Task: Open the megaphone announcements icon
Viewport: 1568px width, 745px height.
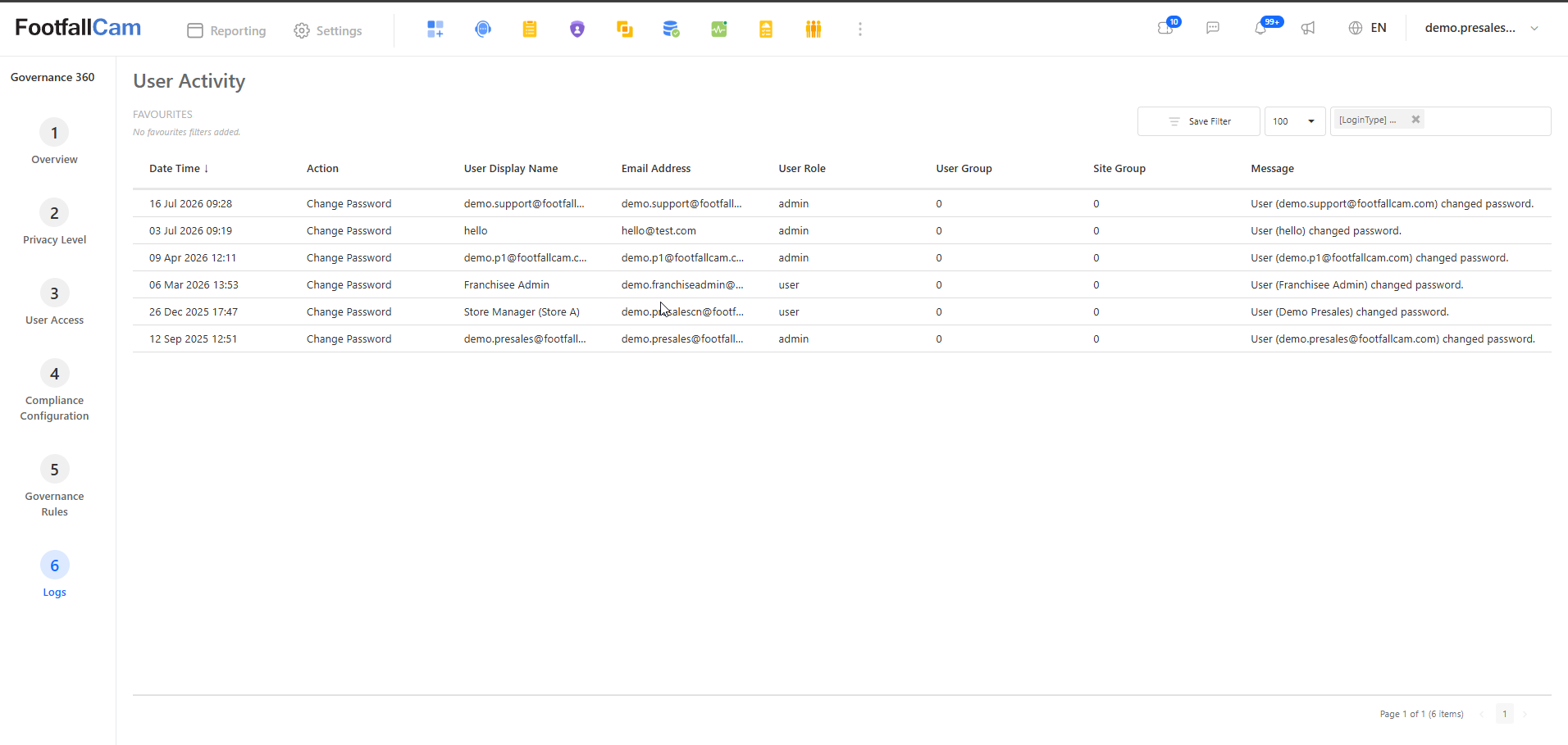Action: click(1308, 28)
